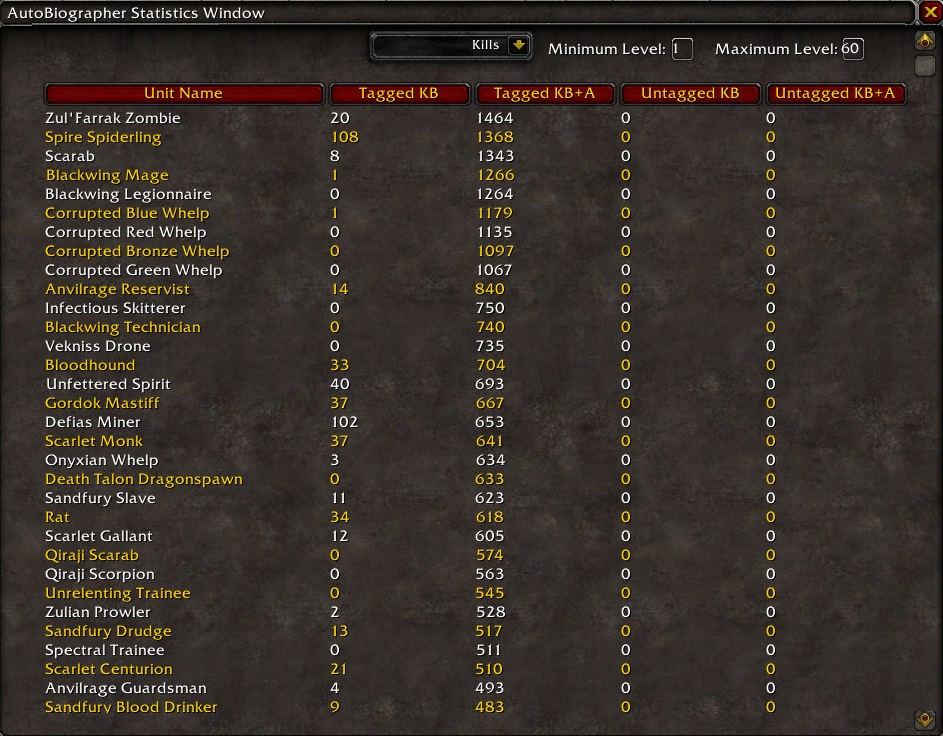Screen dimensions: 943x736
Task: Select the Scarlet Centurion entry
Action: [109, 669]
